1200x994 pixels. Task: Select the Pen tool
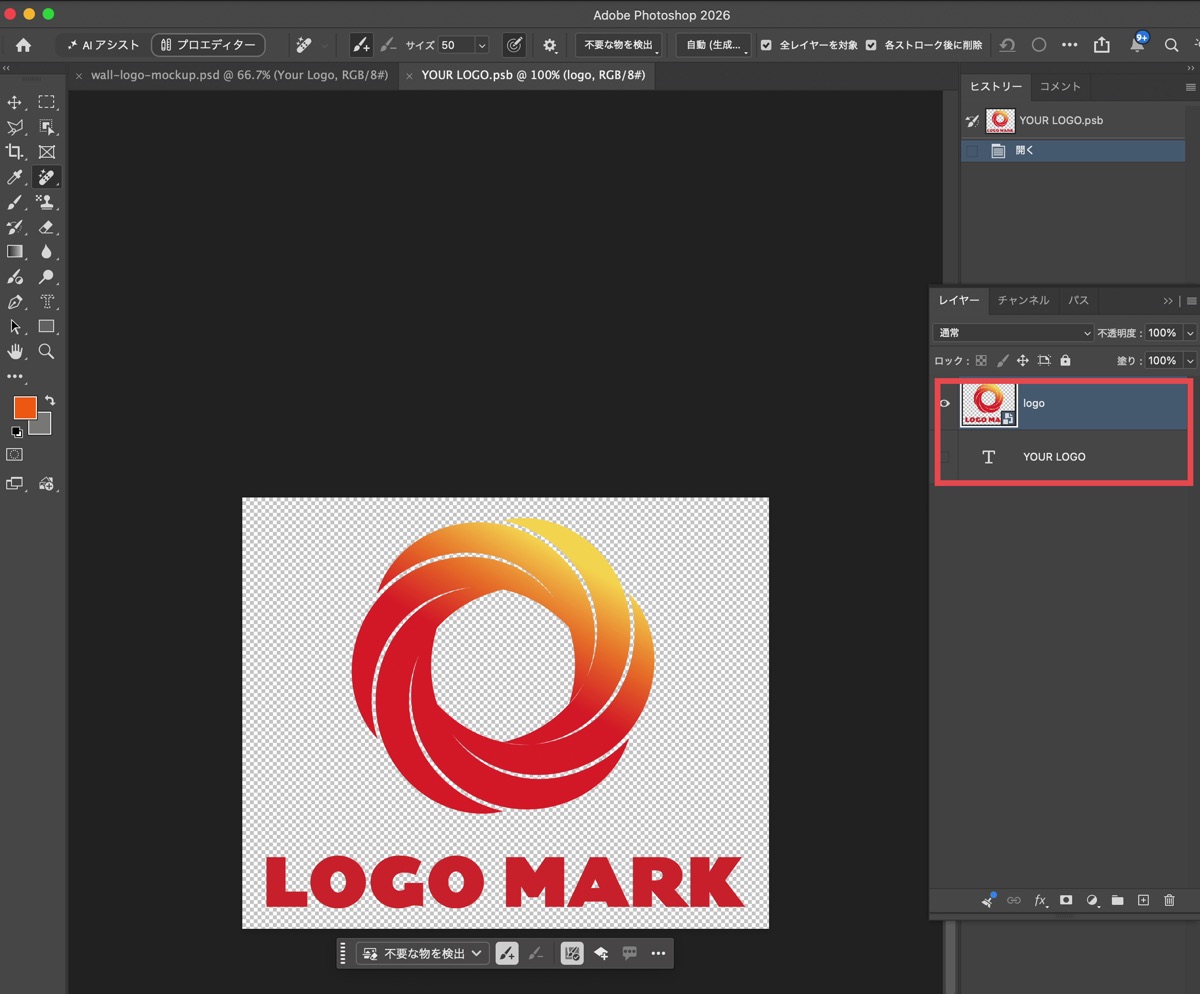(x=15, y=302)
